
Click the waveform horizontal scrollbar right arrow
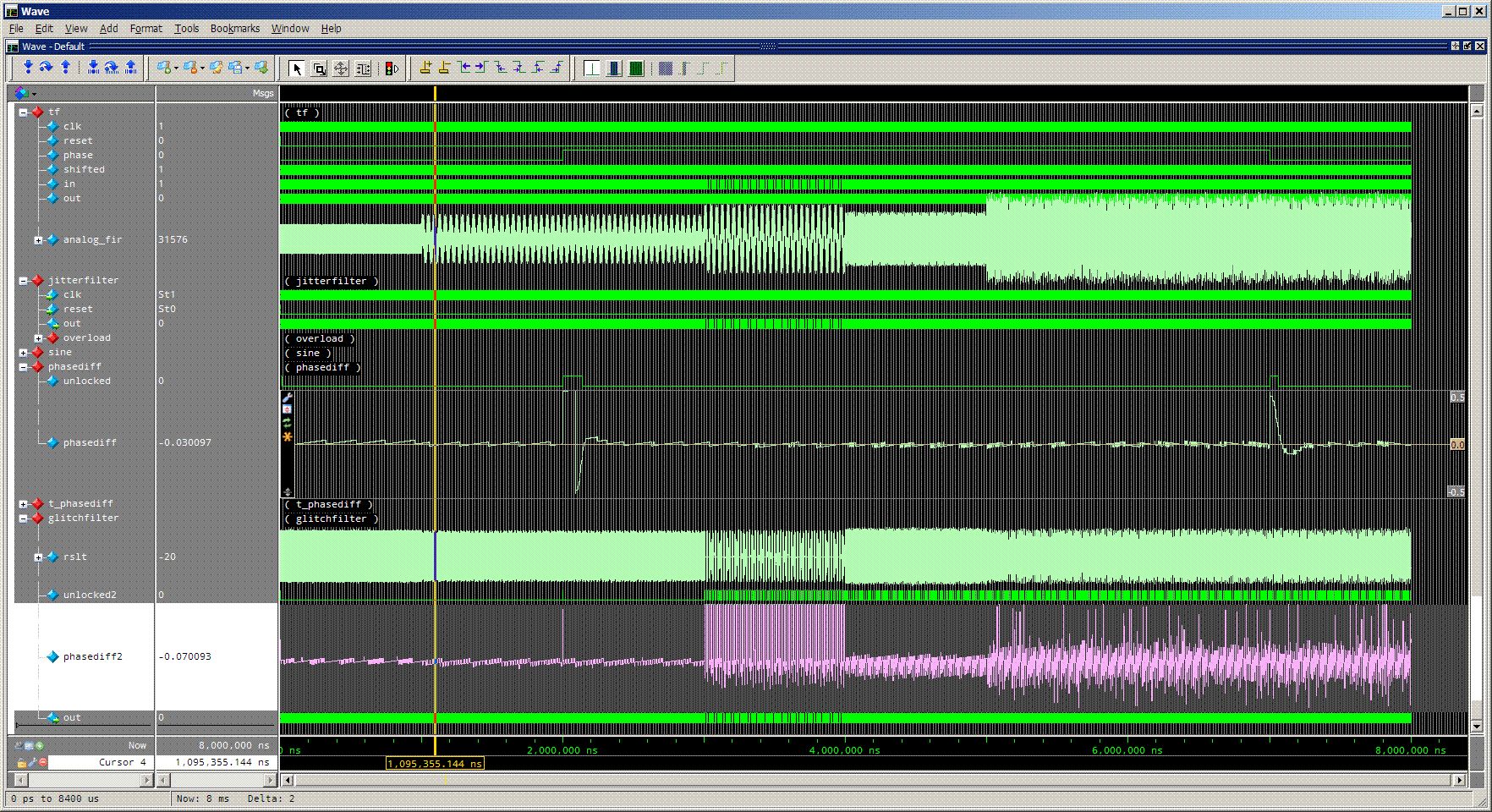[1459, 780]
